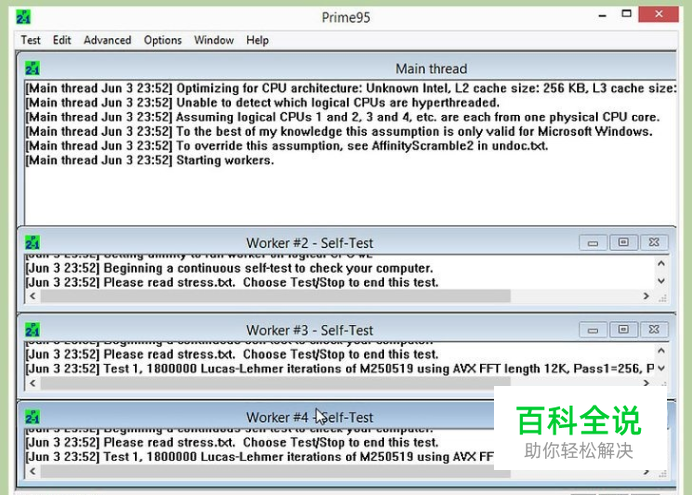Open the Edit menu
The height and width of the screenshot is (495, 692).
click(x=62, y=40)
